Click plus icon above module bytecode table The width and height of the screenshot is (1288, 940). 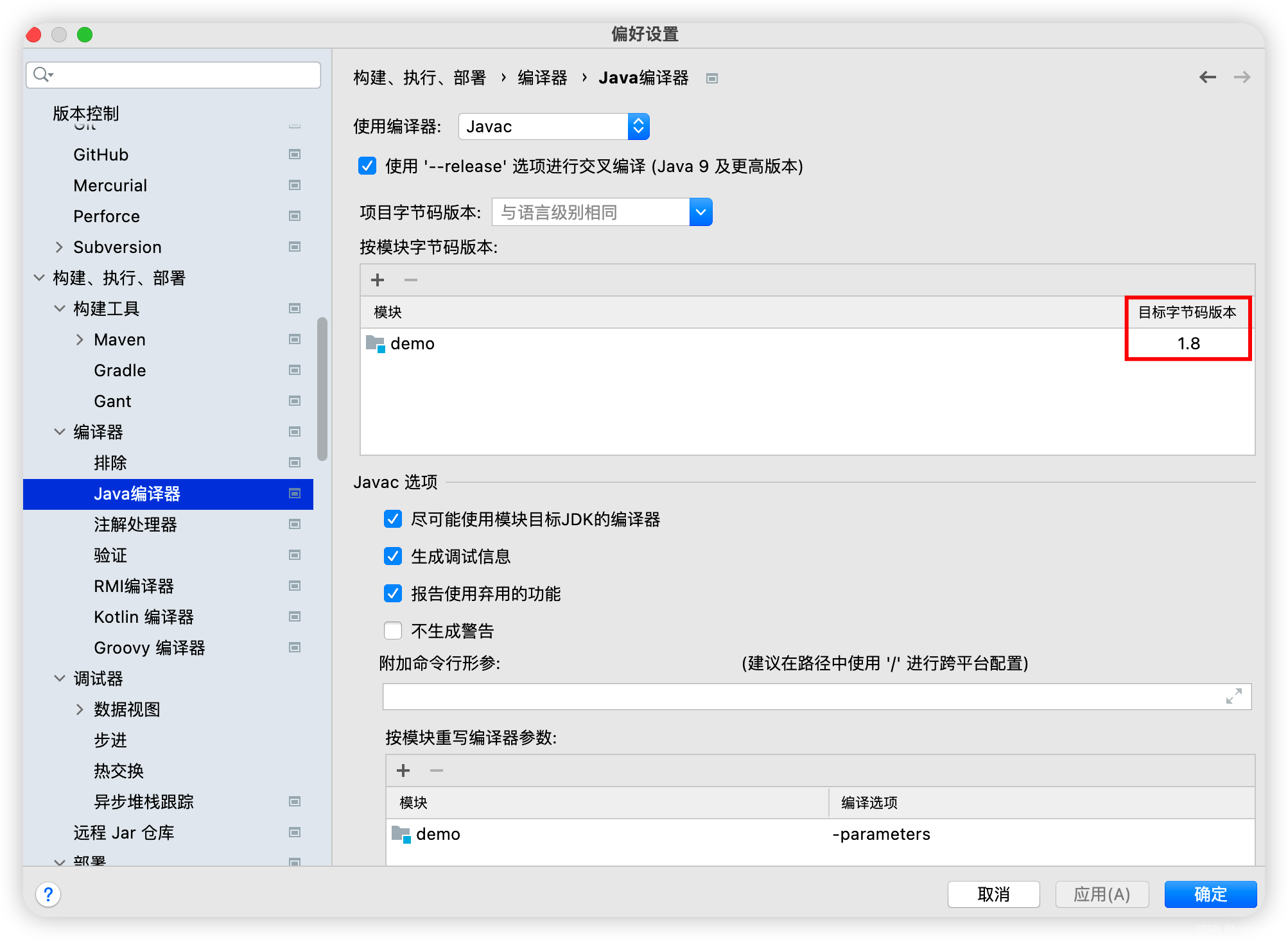[378, 280]
